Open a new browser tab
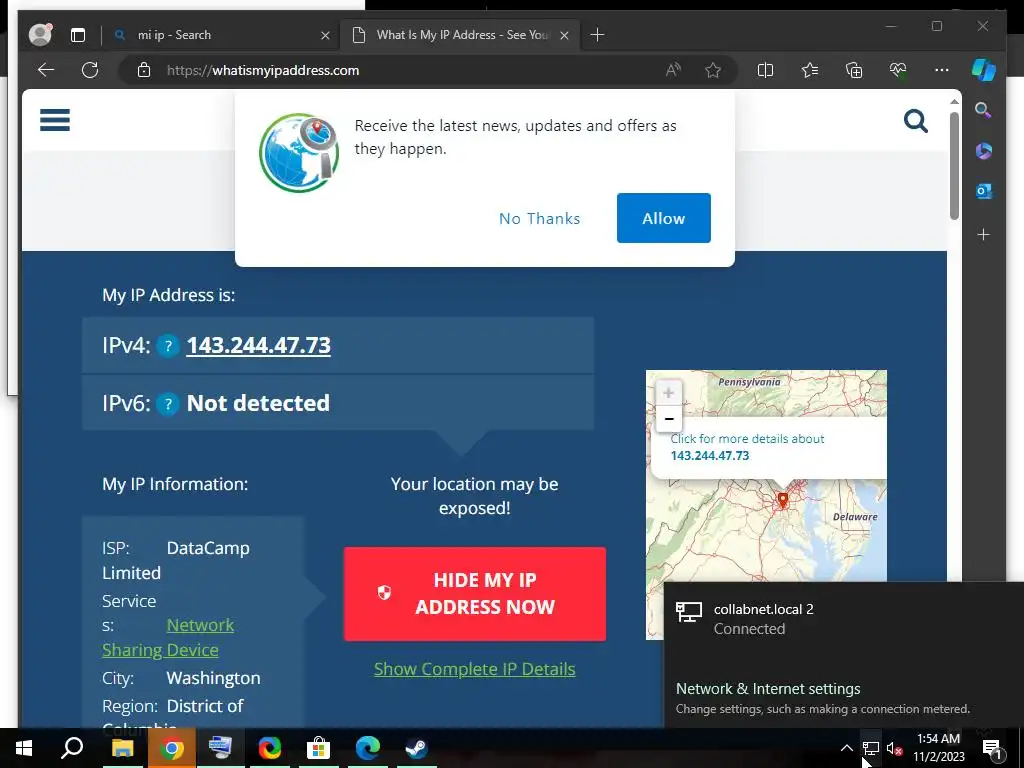This screenshot has height=768, width=1024. tap(597, 35)
